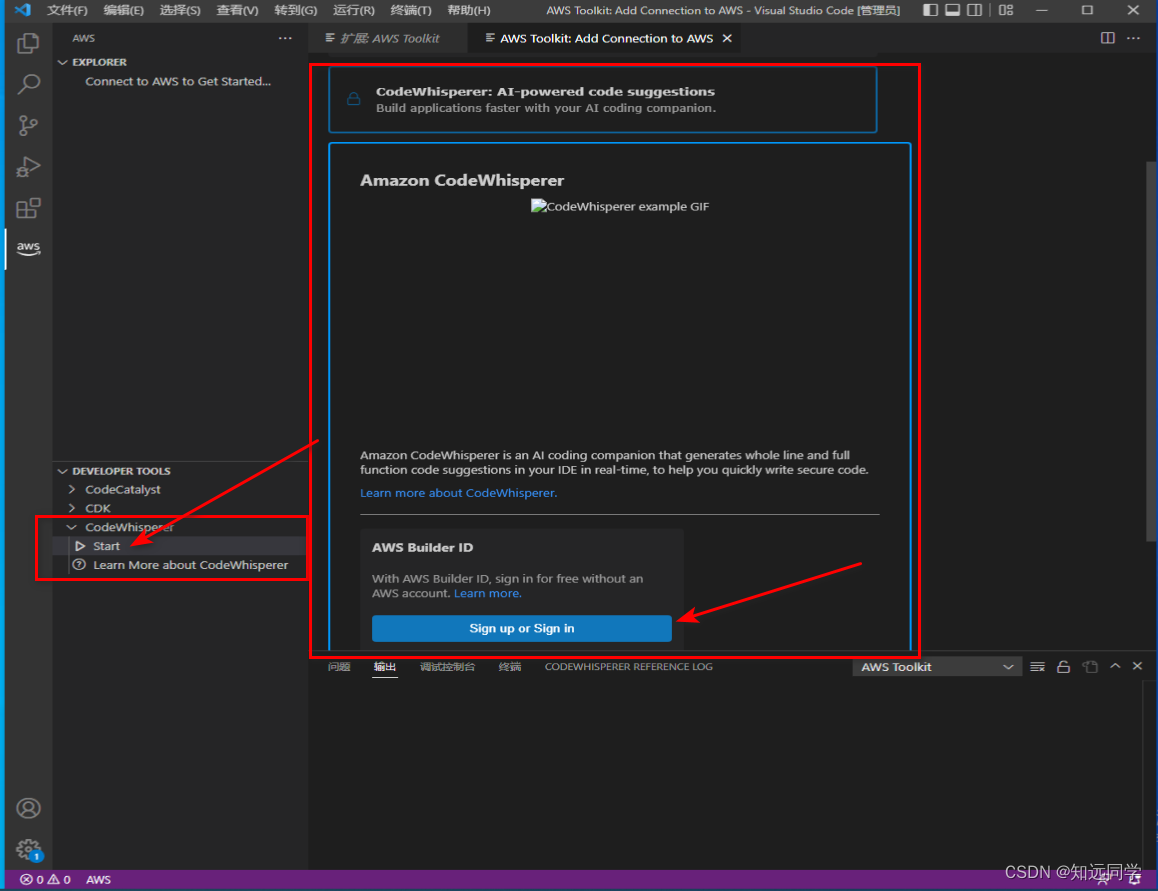This screenshot has height=891, width=1158.
Task: Expand the CodeCatalyst tree node
Action: tap(72, 489)
